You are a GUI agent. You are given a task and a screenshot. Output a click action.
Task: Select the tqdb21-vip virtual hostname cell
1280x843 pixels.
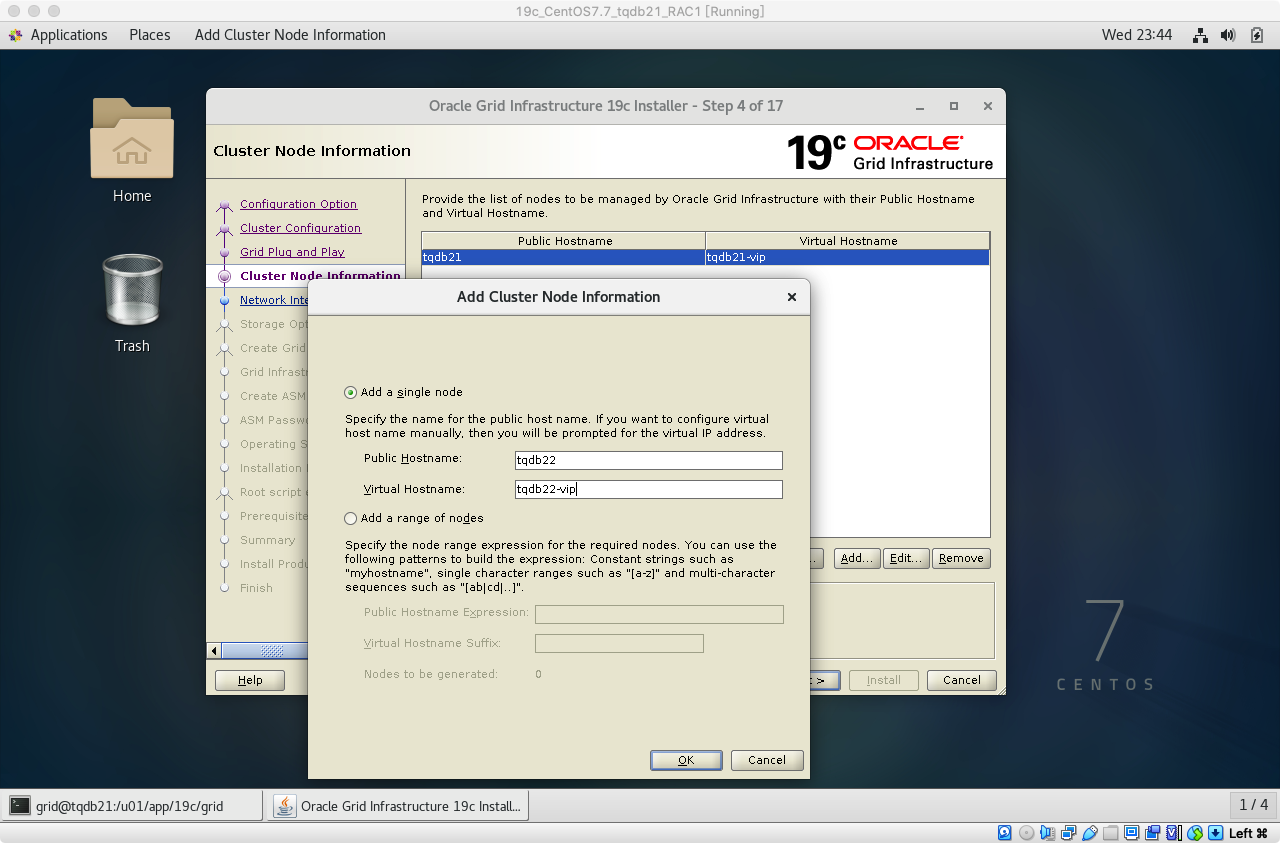pos(847,257)
